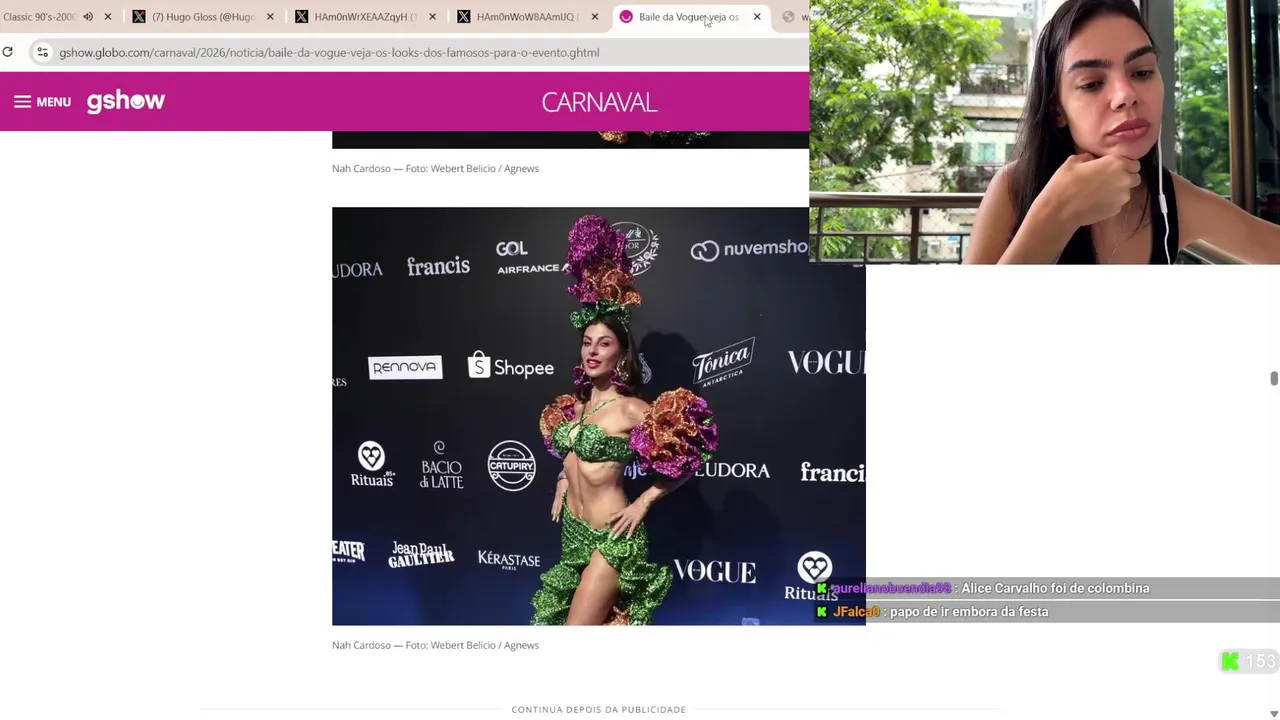The image size is (1280, 720).
Task: Switch to the Hugo Gloss X tab
Action: pos(203,17)
